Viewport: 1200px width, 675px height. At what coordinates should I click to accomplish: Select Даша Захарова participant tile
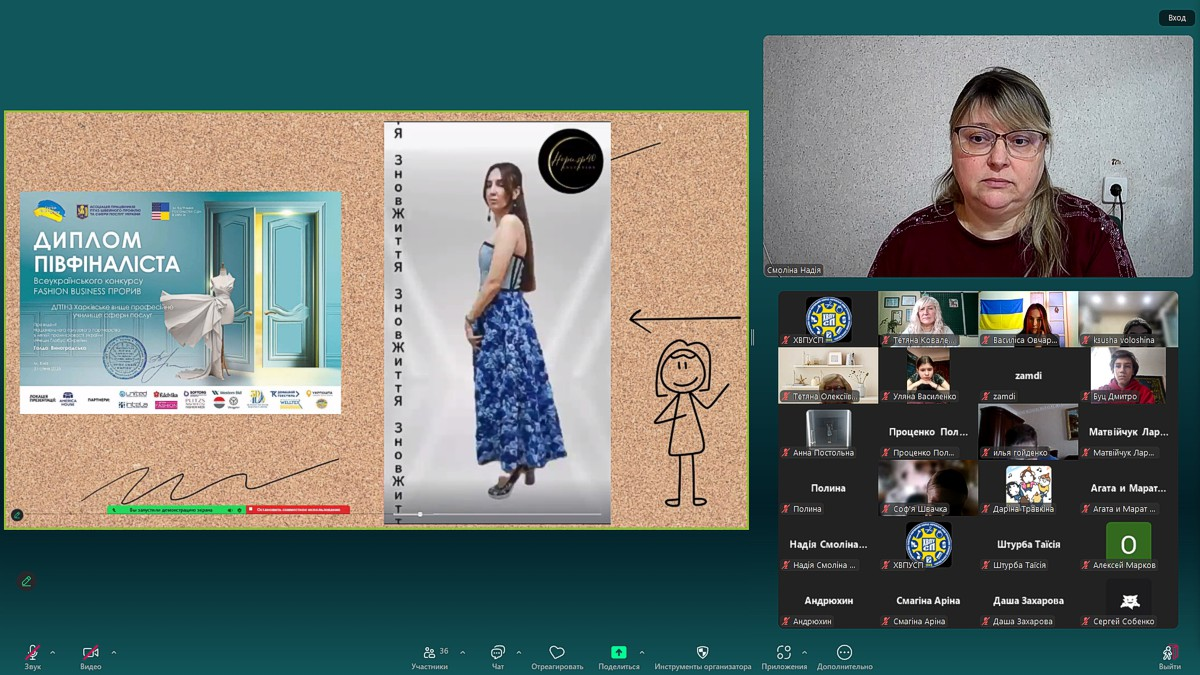1028,601
